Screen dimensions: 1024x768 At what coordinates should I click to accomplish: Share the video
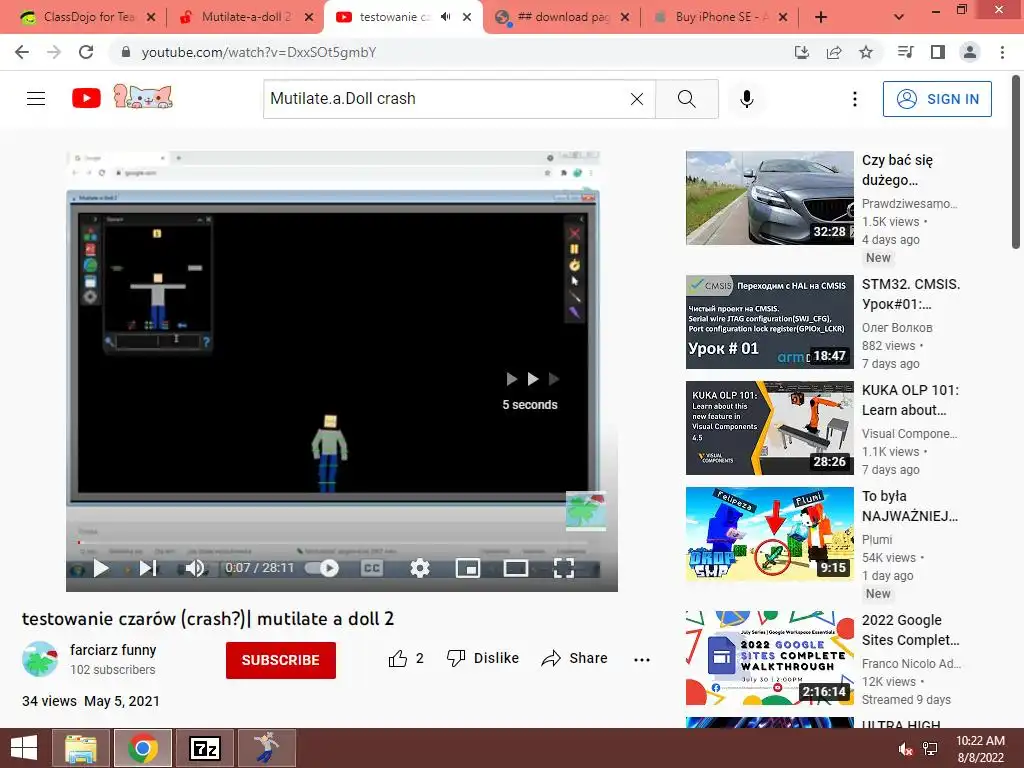pyautogui.click(x=575, y=658)
